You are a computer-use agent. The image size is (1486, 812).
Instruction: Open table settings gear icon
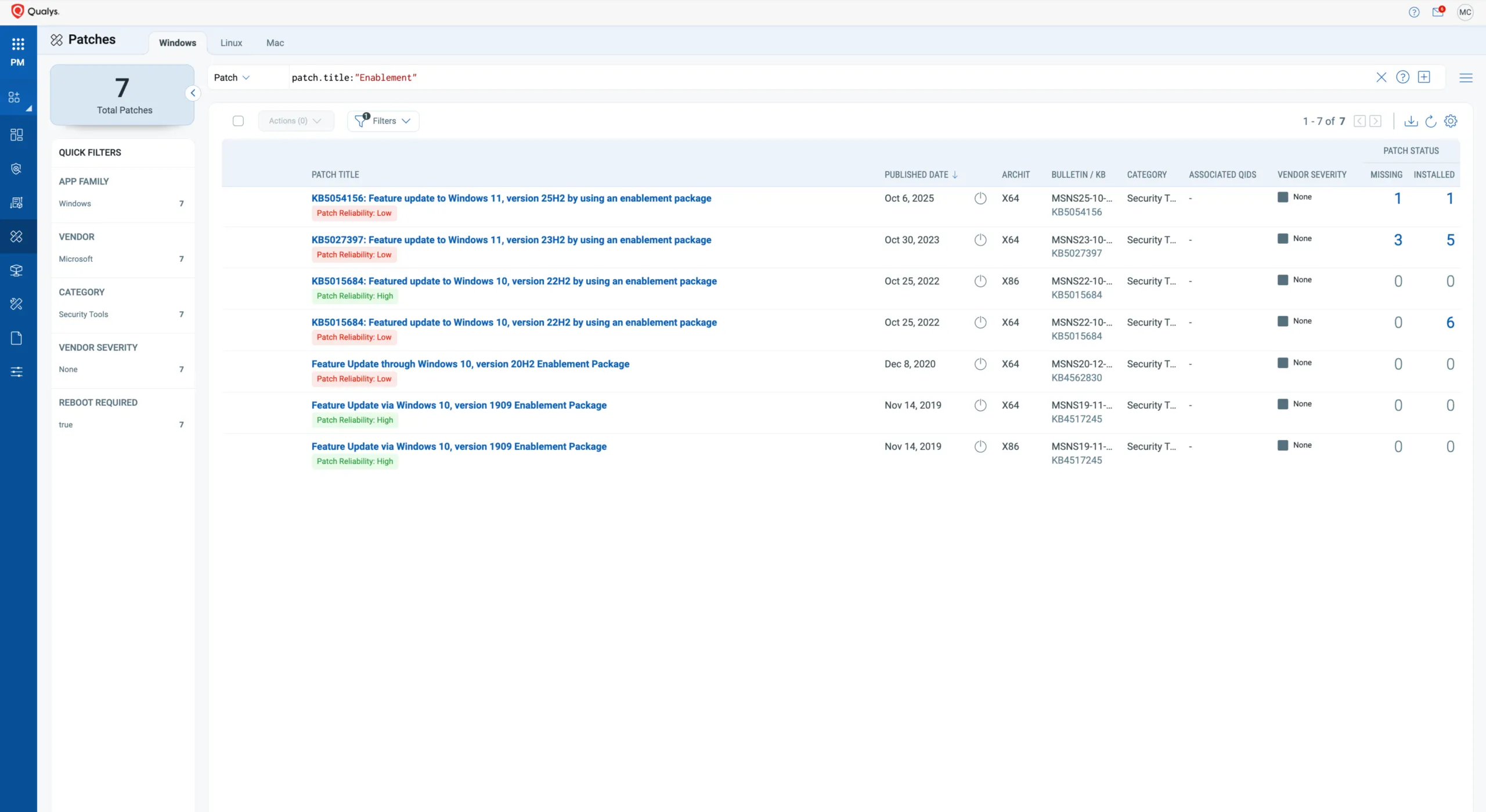1451,121
